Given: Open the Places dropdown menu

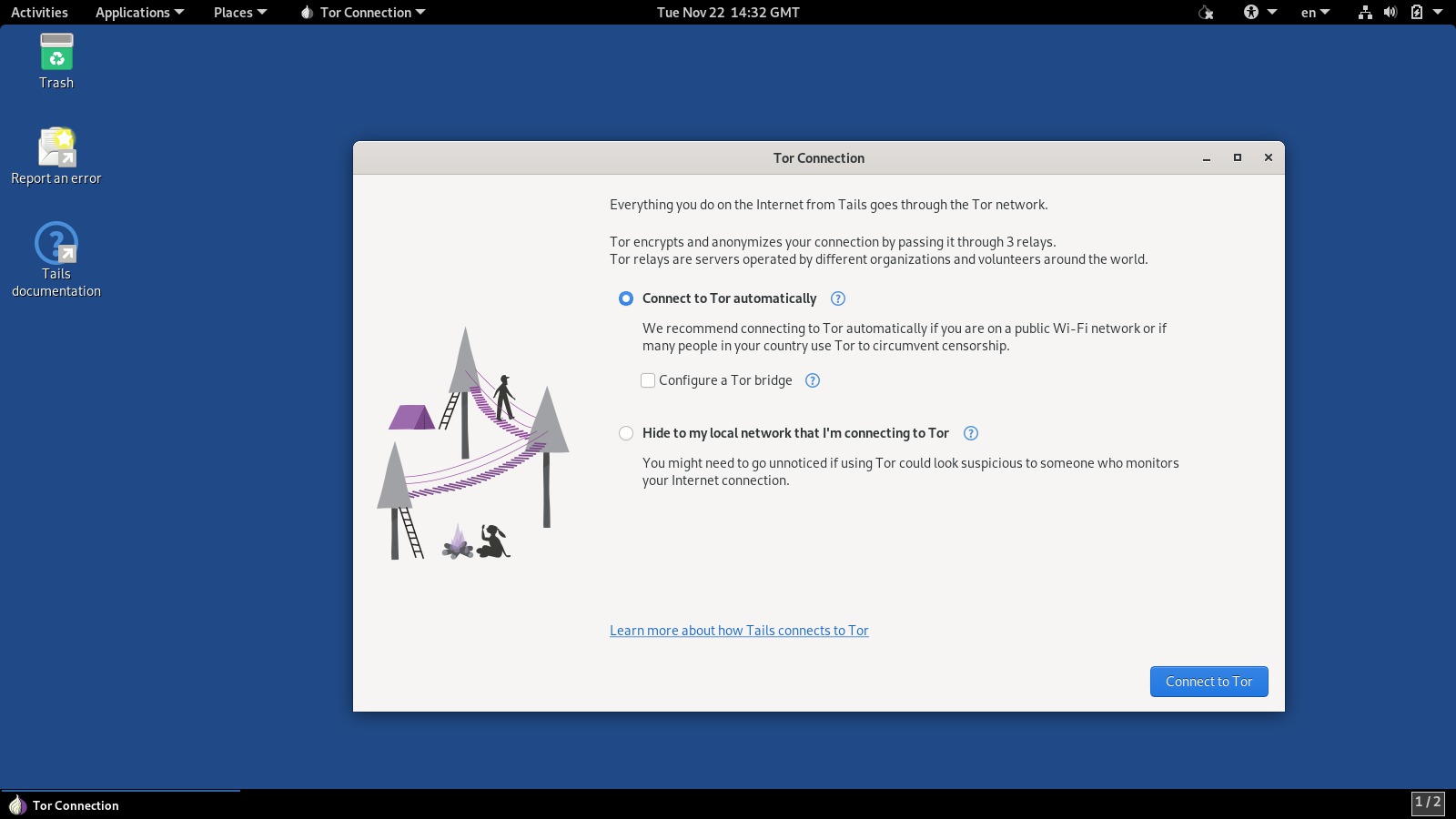Looking at the screenshot, I should [239, 13].
